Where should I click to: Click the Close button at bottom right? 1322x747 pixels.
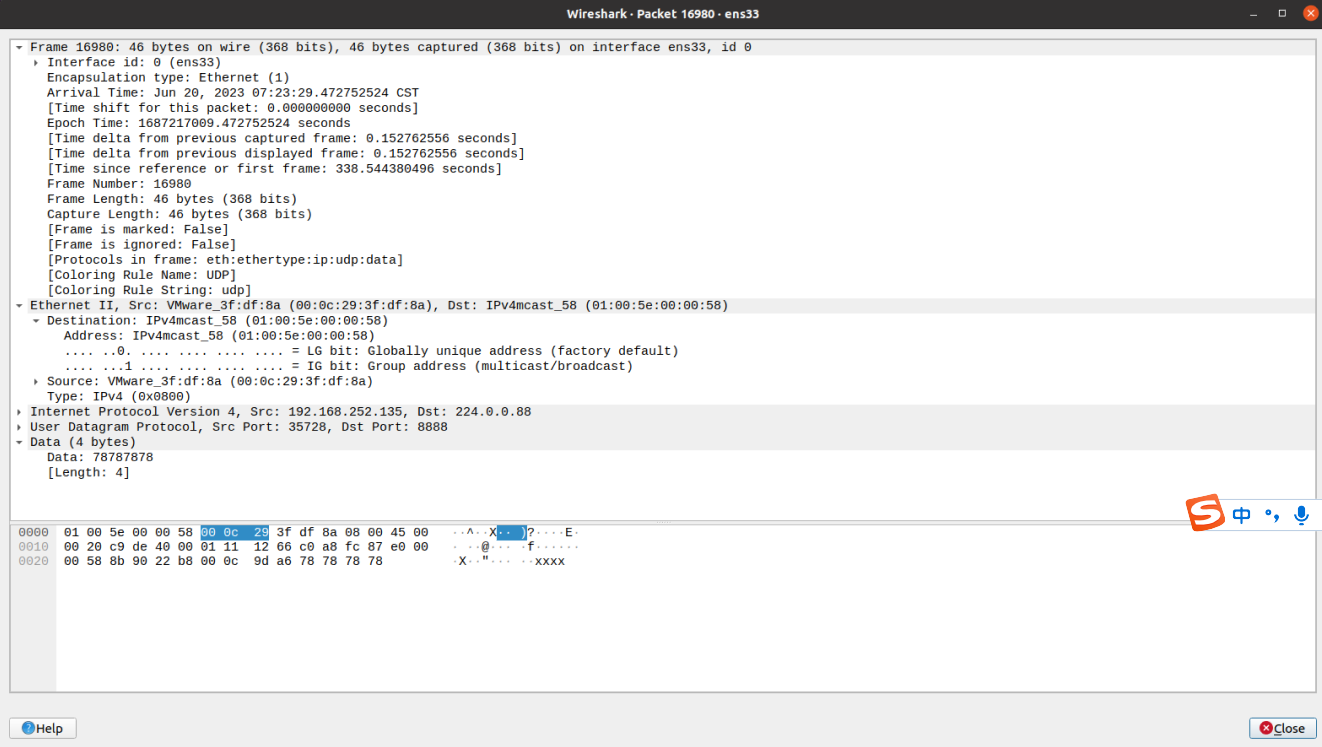(1282, 728)
